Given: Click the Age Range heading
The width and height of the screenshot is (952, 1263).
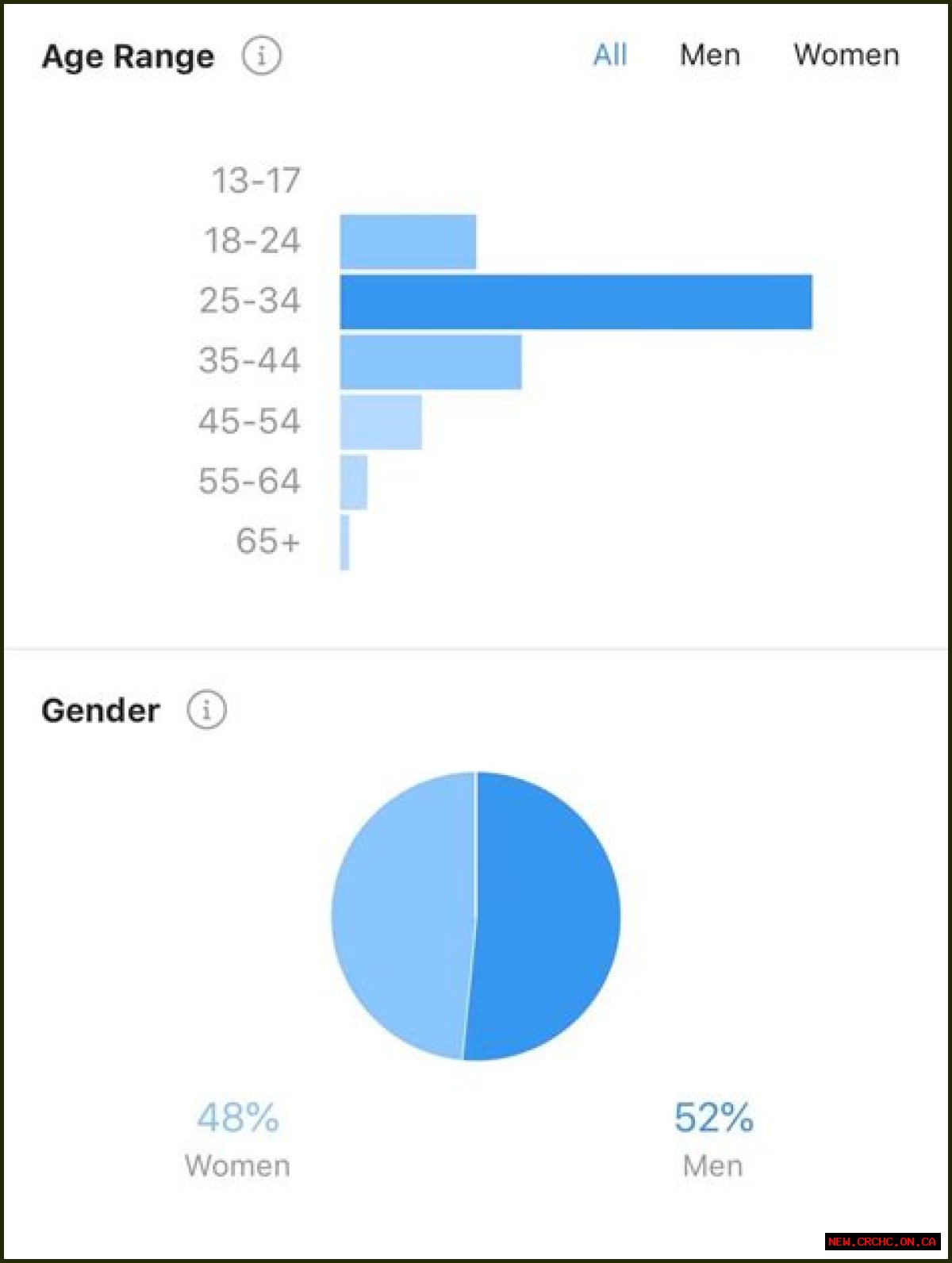Looking at the screenshot, I should pos(128,57).
